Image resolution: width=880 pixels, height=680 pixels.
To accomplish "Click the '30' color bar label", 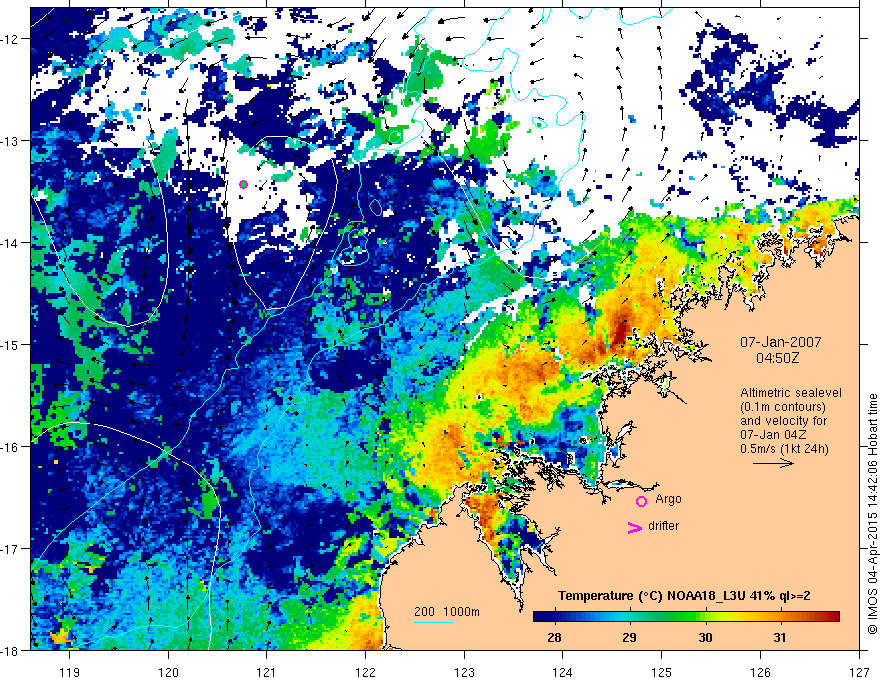I will 705,638.
